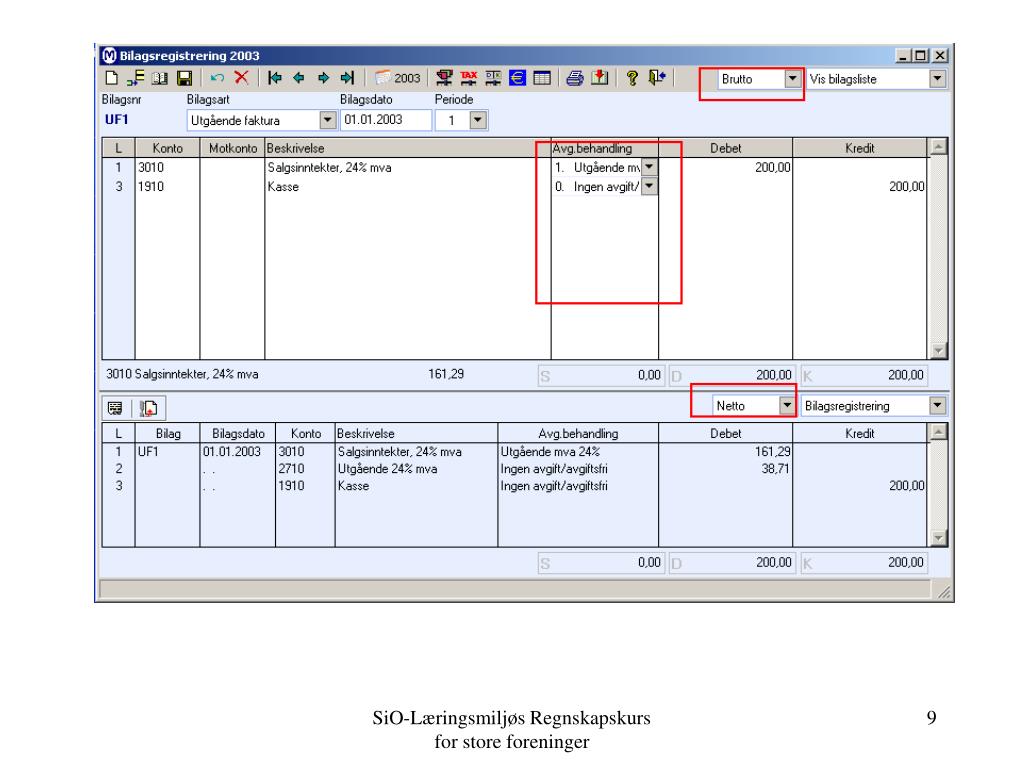
Task: Jump to the last voucher
Action: coord(347,78)
